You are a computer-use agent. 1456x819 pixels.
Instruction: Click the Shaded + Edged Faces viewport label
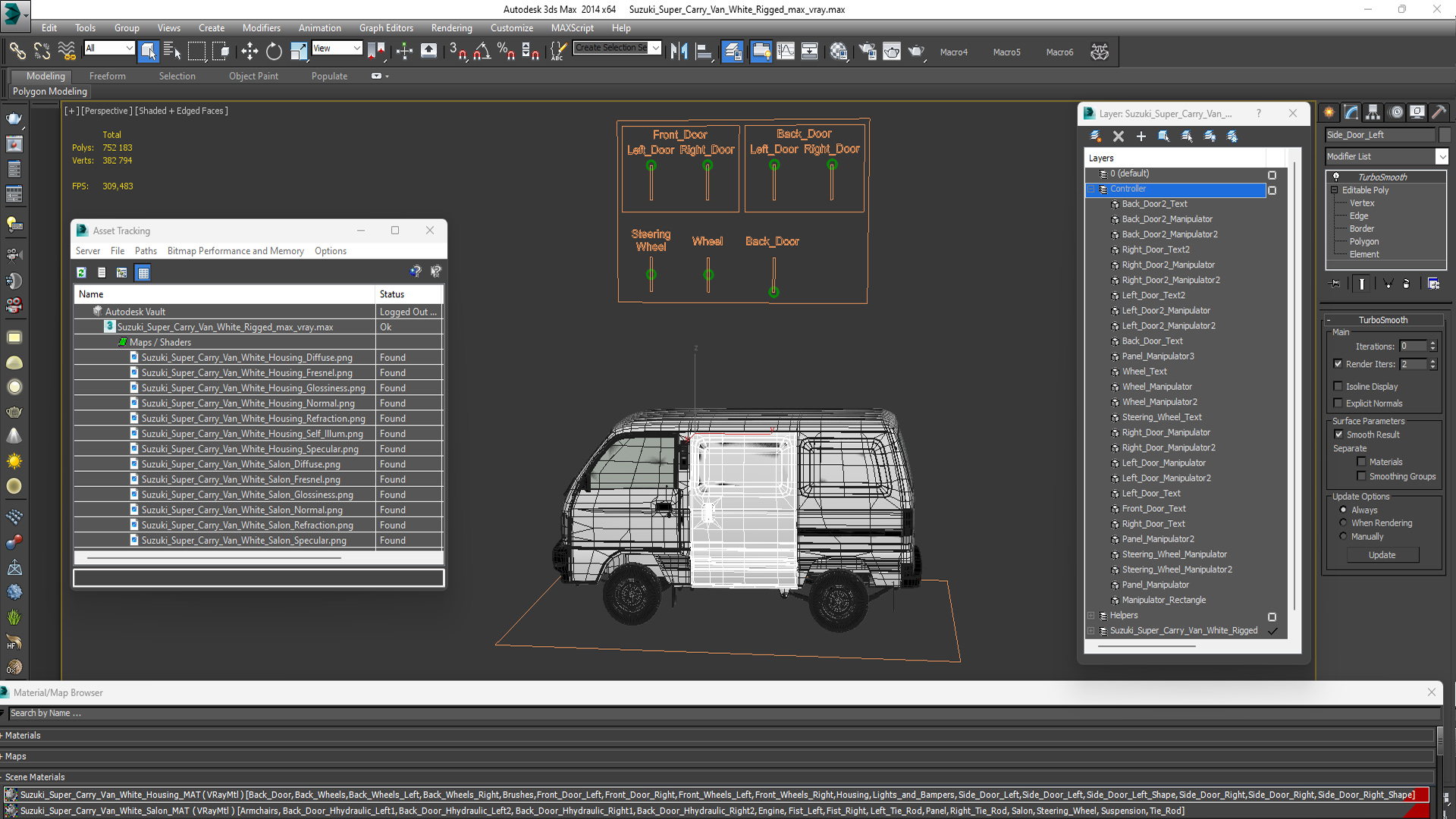click(181, 111)
